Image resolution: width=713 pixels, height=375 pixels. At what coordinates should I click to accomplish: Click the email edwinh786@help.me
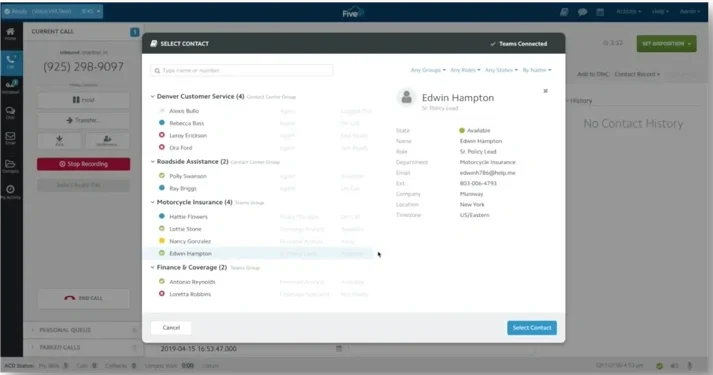click(487, 173)
